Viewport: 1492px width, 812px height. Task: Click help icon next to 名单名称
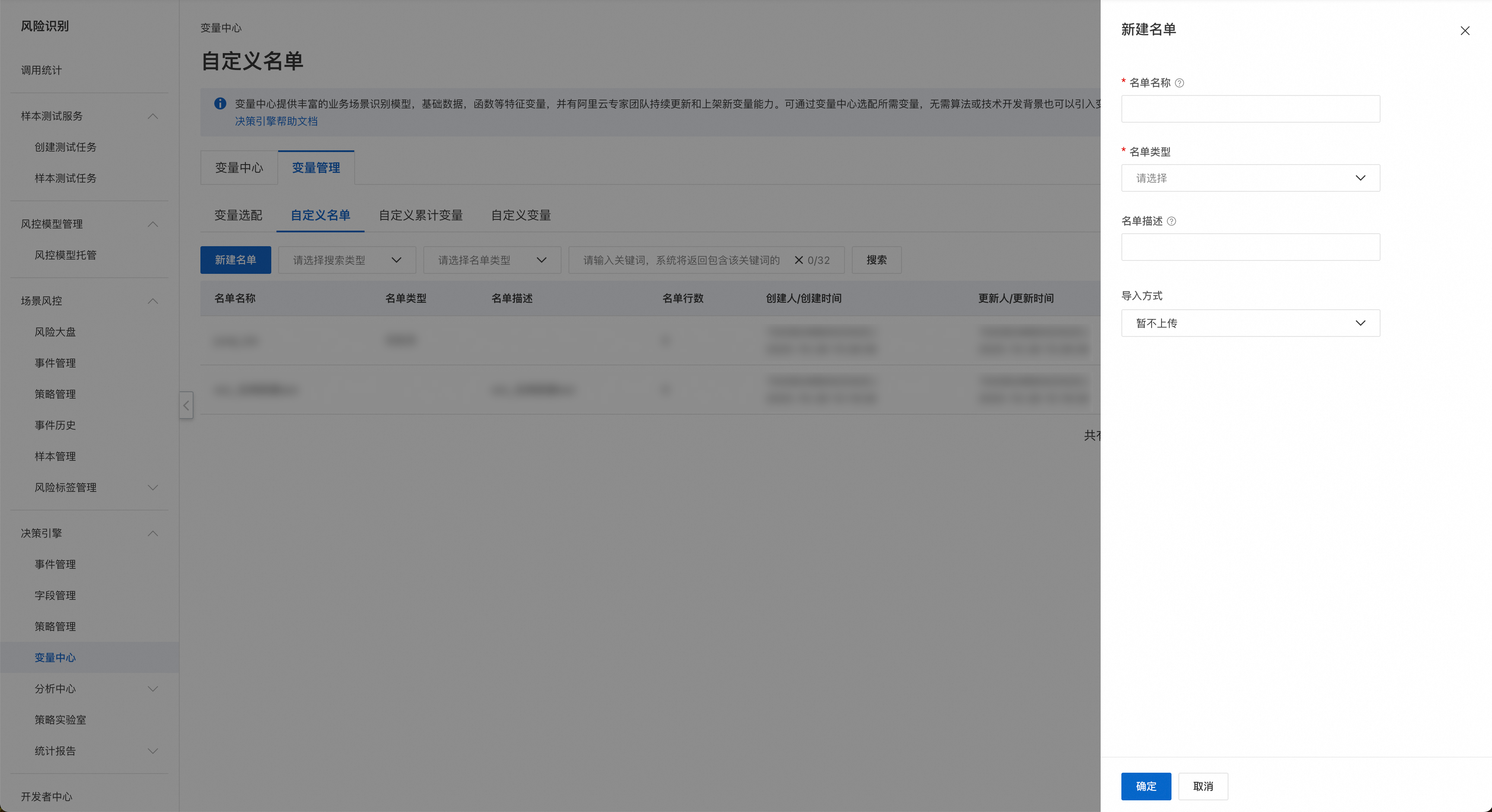pyautogui.click(x=1179, y=83)
